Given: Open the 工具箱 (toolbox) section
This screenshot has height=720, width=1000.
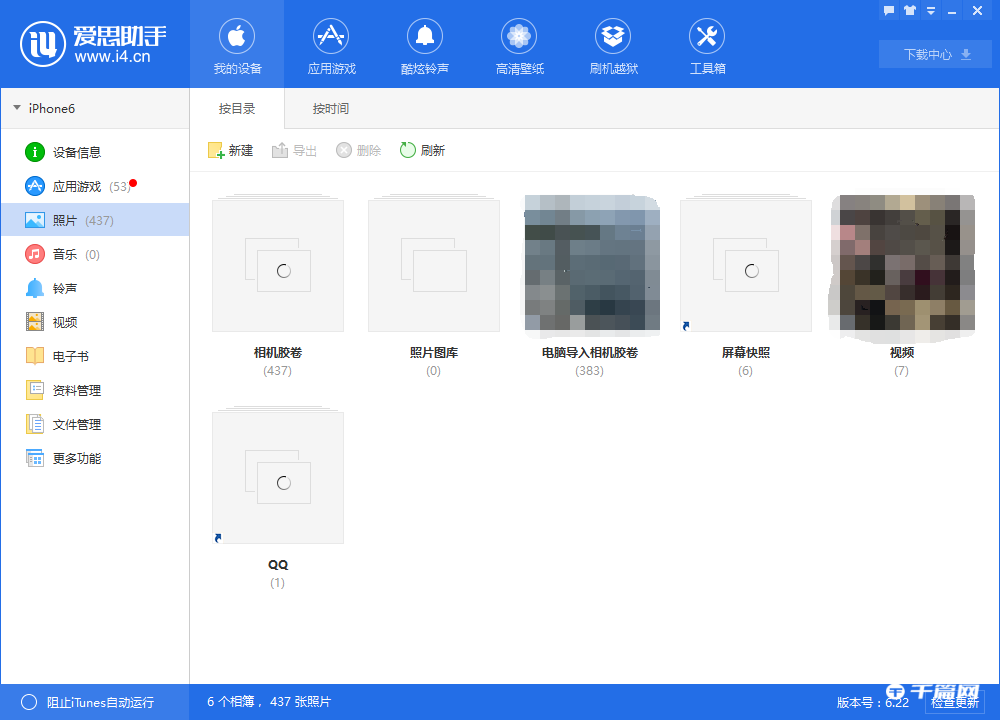Looking at the screenshot, I should pyautogui.click(x=707, y=45).
